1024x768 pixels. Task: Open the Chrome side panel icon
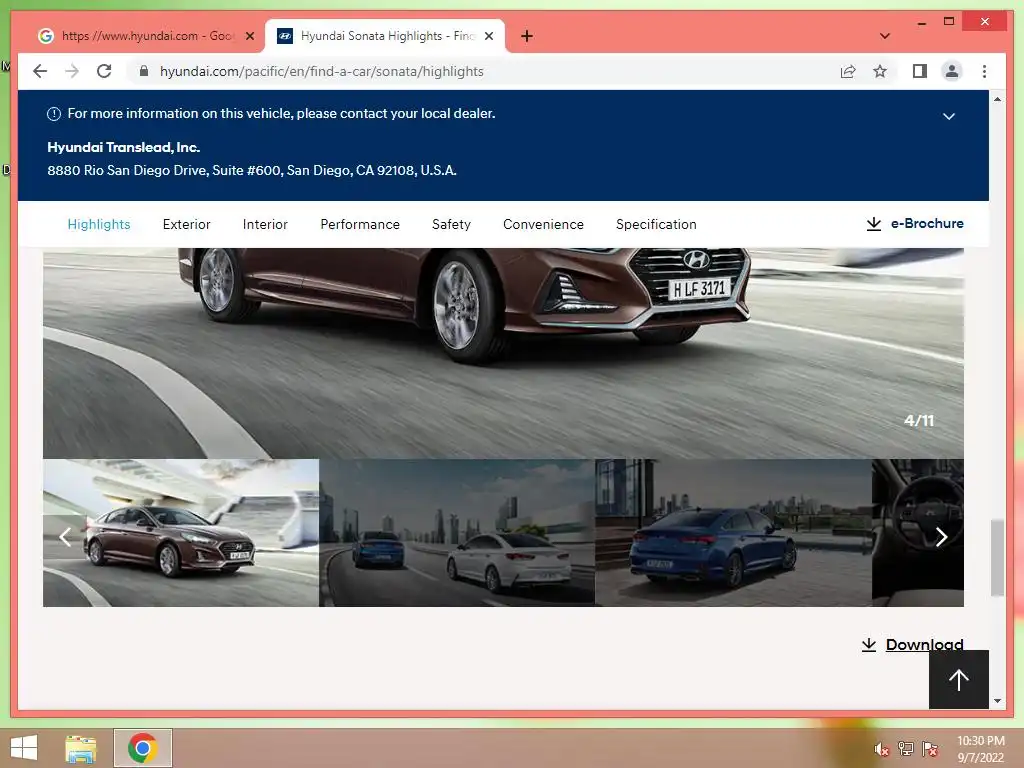(x=920, y=71)
